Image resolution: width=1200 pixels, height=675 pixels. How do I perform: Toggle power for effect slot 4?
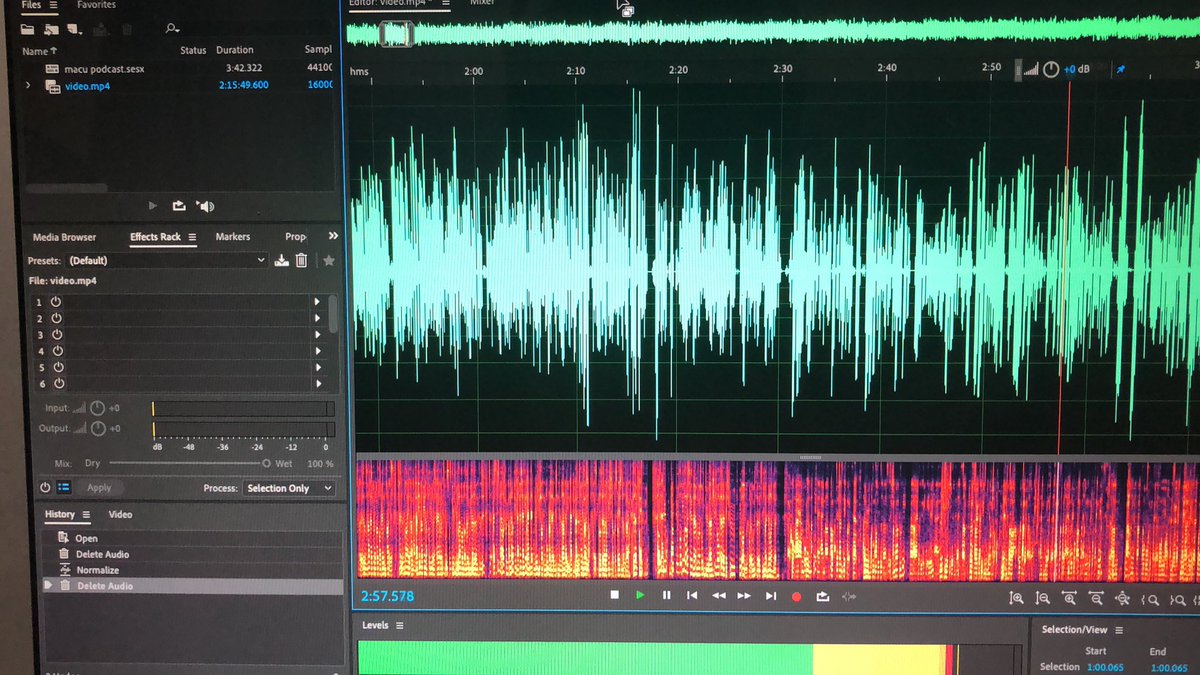(x=57, y=351)
